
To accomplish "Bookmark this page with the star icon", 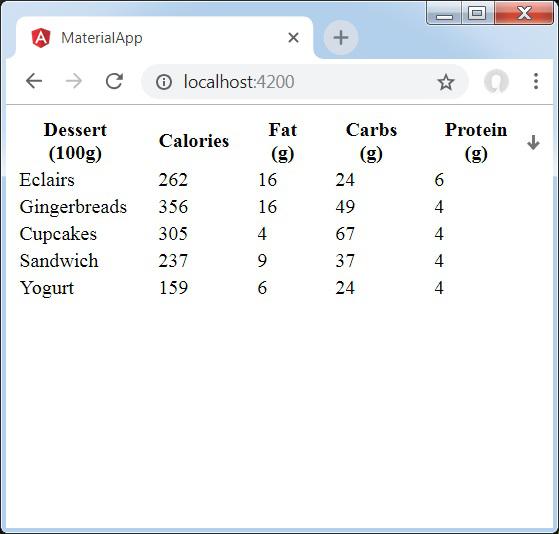I will coord(446,82).
